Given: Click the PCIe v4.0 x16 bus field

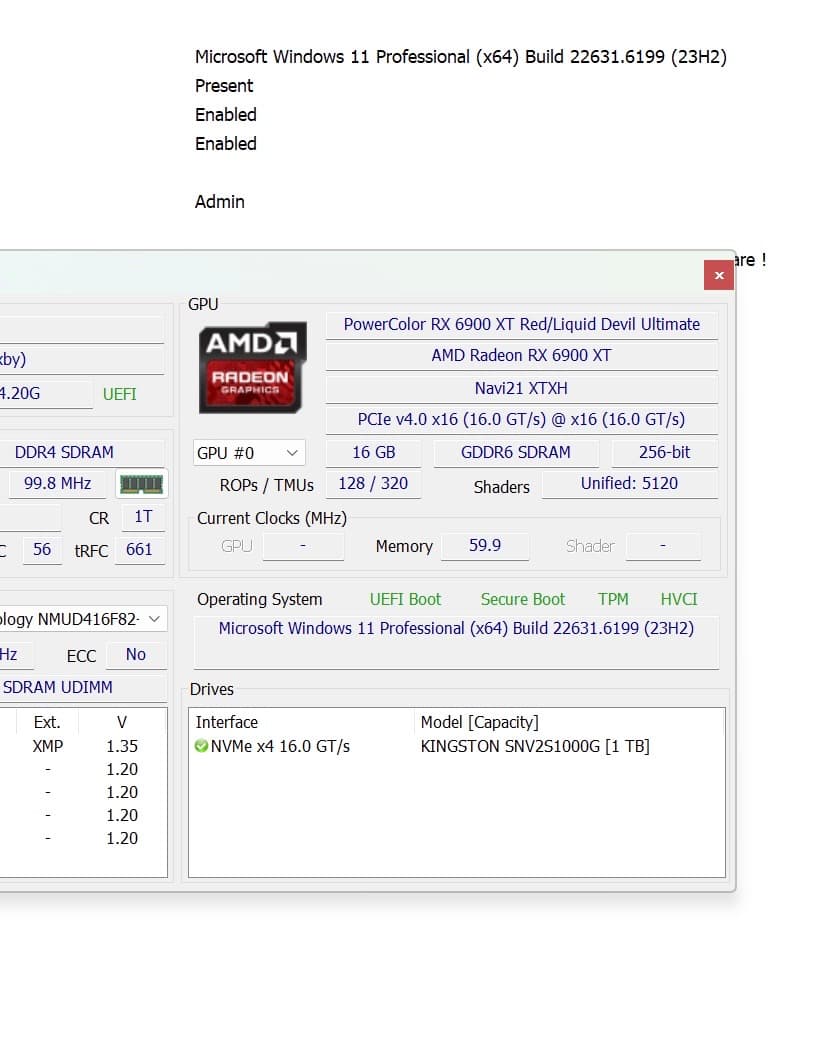Looking at the screenshot, I should [x=521, y=419].
